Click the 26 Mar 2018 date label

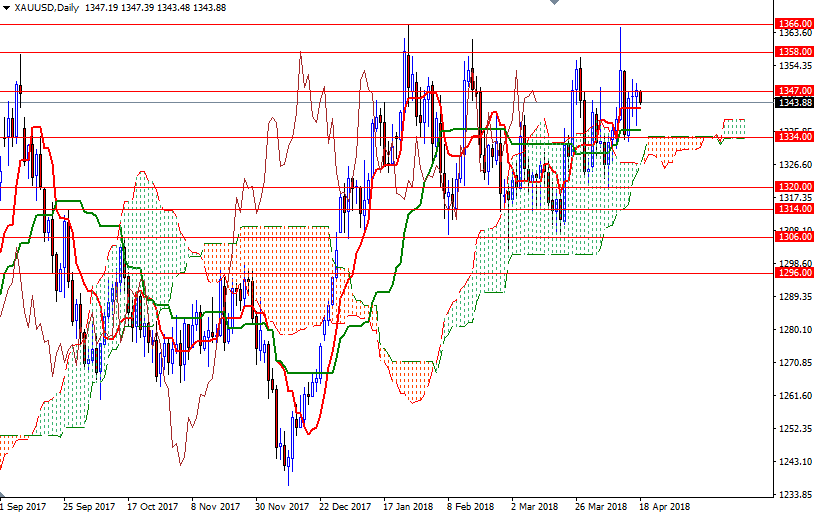(x=601, y=506)
